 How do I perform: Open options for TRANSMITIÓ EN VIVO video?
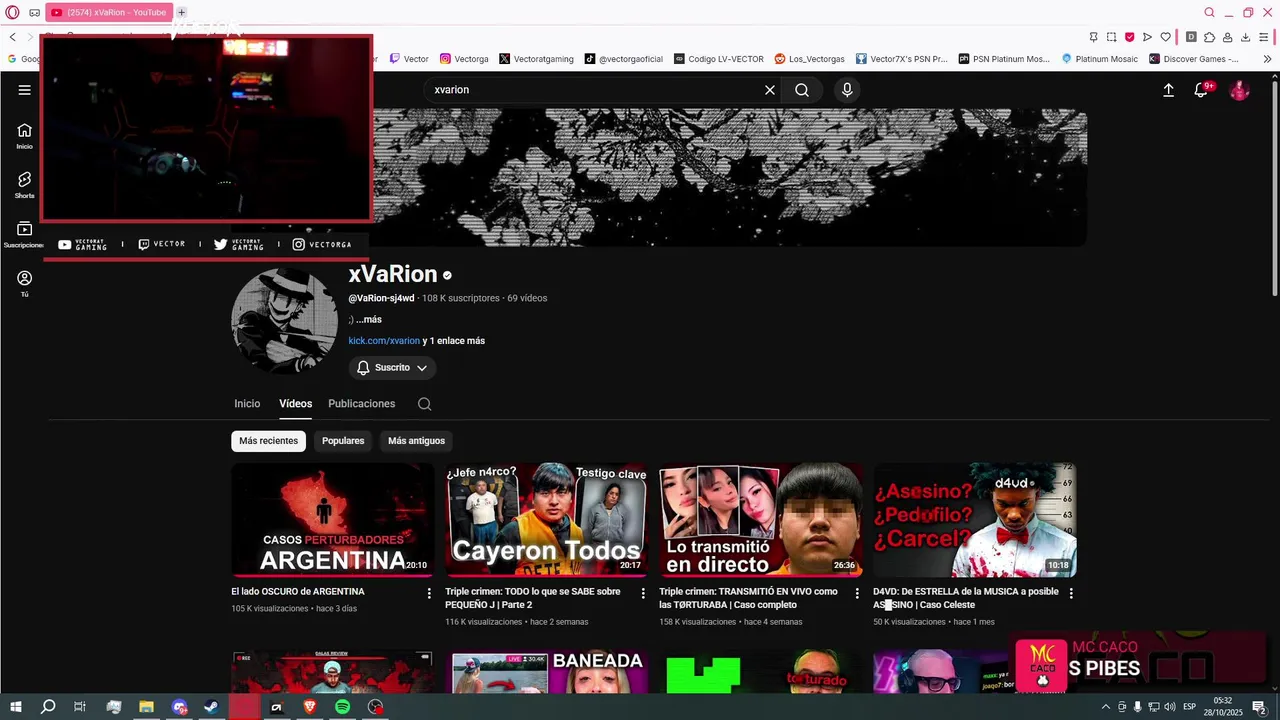tap(857, 593)
